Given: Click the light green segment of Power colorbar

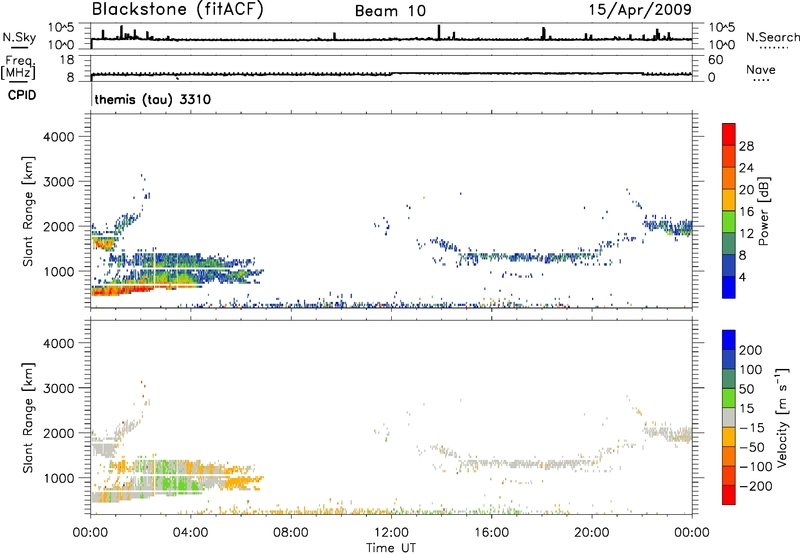Looking at the screenshot, I should 729,221.
